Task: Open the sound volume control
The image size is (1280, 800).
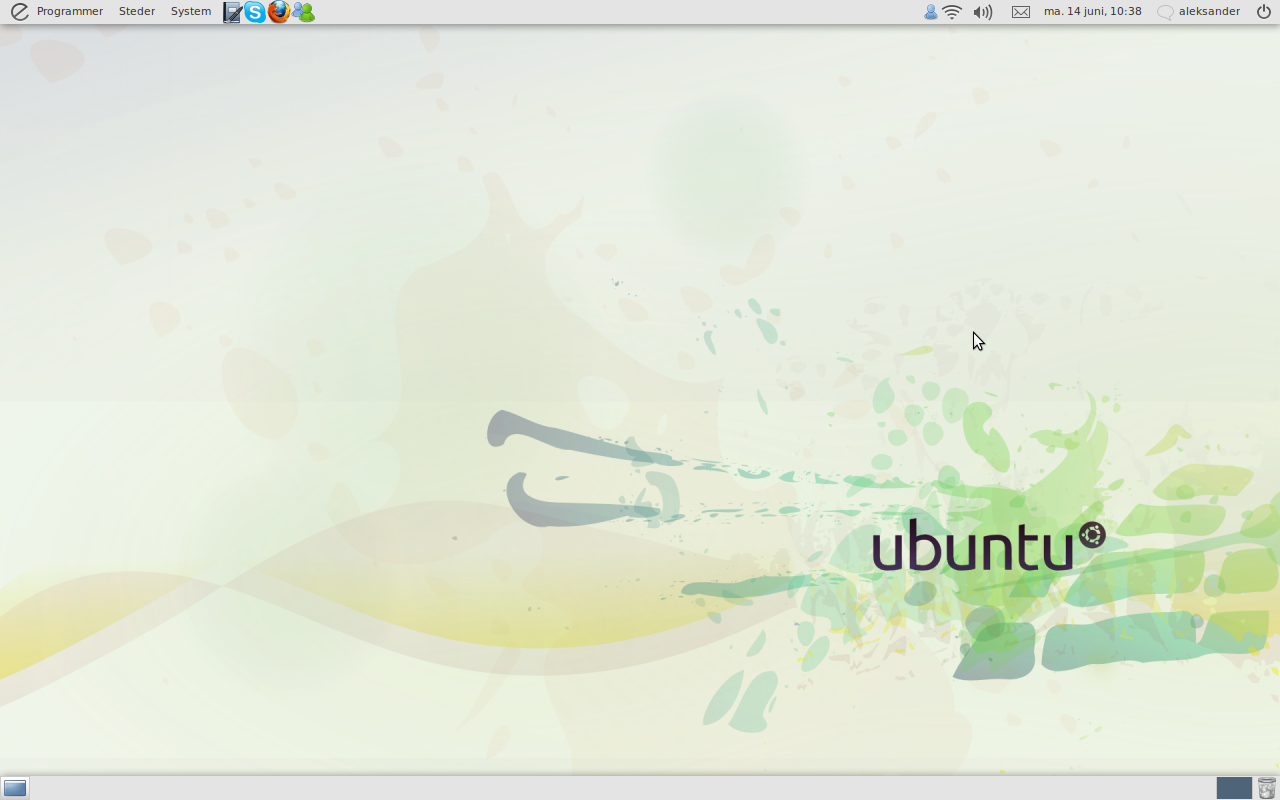Action: 983,12
